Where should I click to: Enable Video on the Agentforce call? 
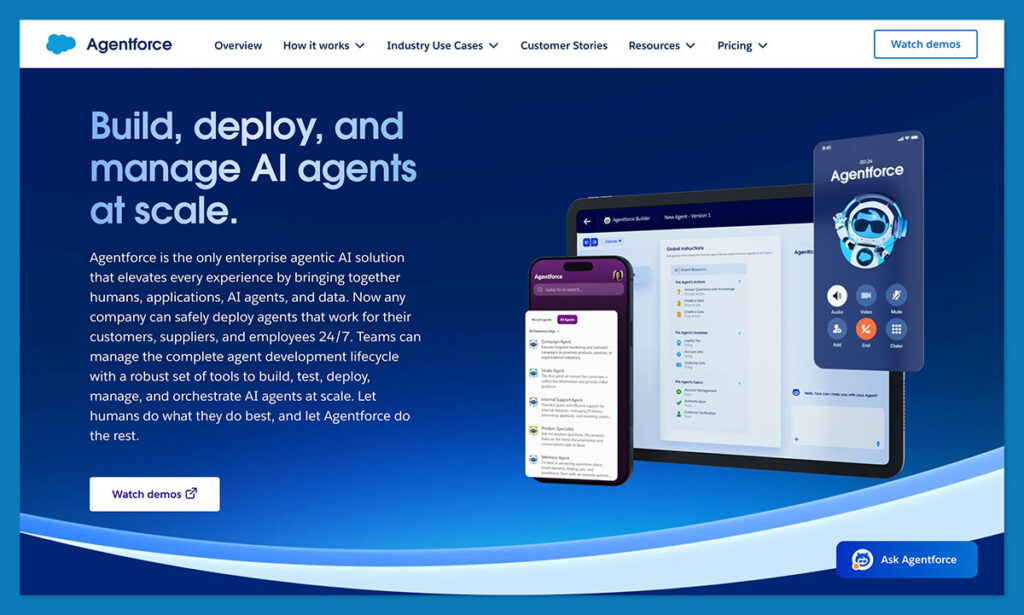(x=864, y=295)
